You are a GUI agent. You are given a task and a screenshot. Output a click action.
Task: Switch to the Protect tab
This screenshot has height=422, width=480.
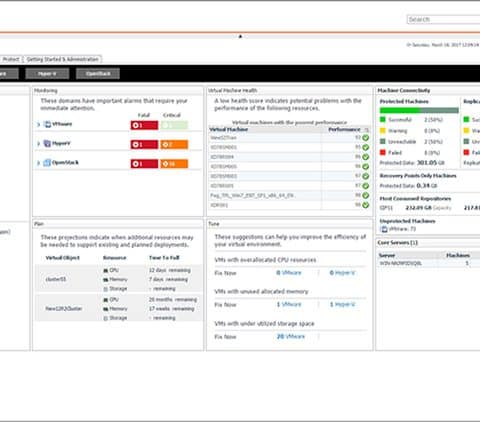click(11, 59)
